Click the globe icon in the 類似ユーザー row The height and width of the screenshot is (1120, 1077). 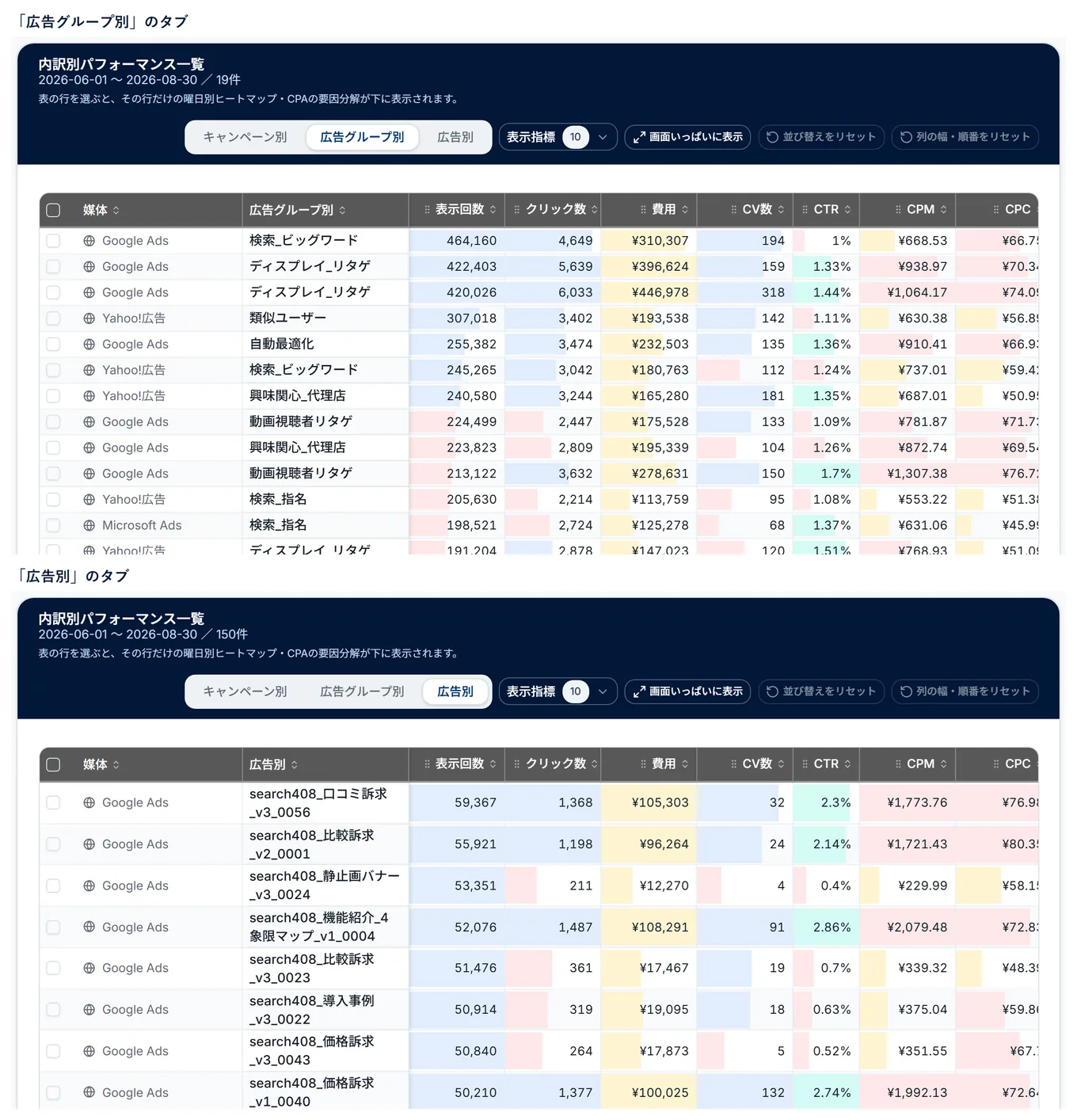point(89,318)
